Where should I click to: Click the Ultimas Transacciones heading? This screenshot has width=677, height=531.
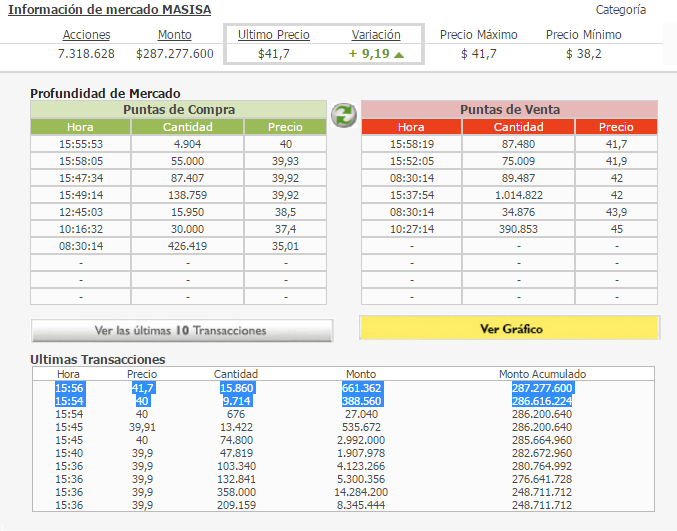98,359
